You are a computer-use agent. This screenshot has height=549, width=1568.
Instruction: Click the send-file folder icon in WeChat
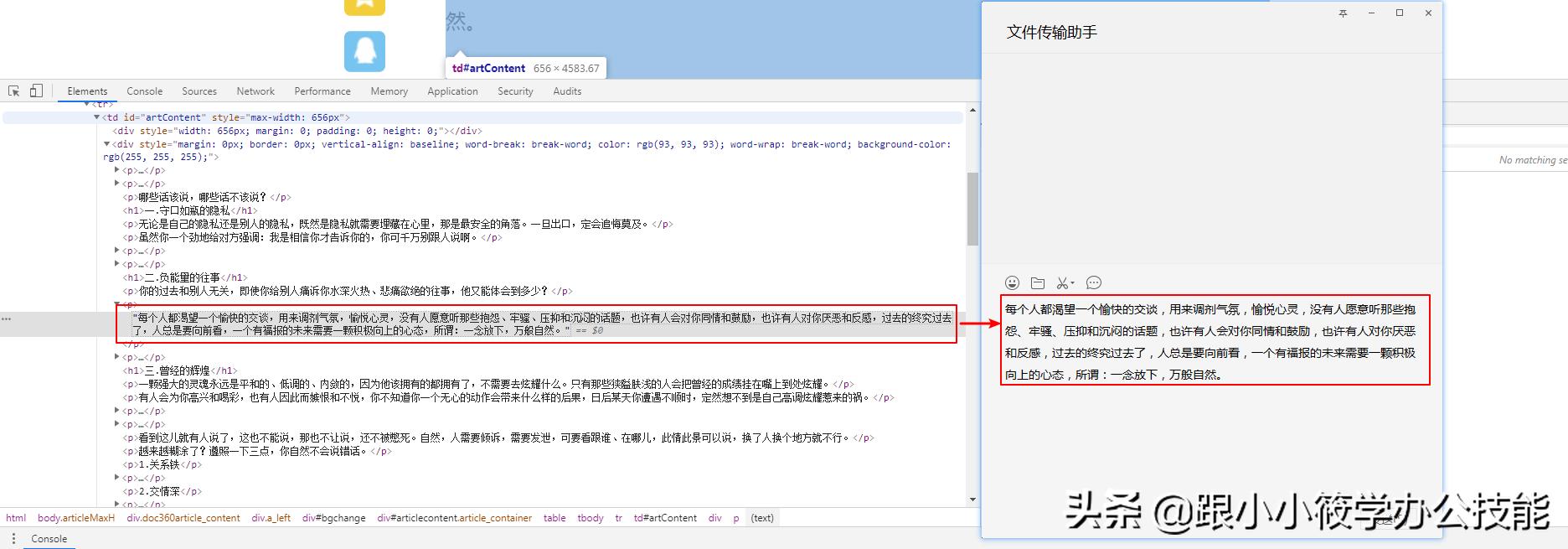pos(1038,283)
